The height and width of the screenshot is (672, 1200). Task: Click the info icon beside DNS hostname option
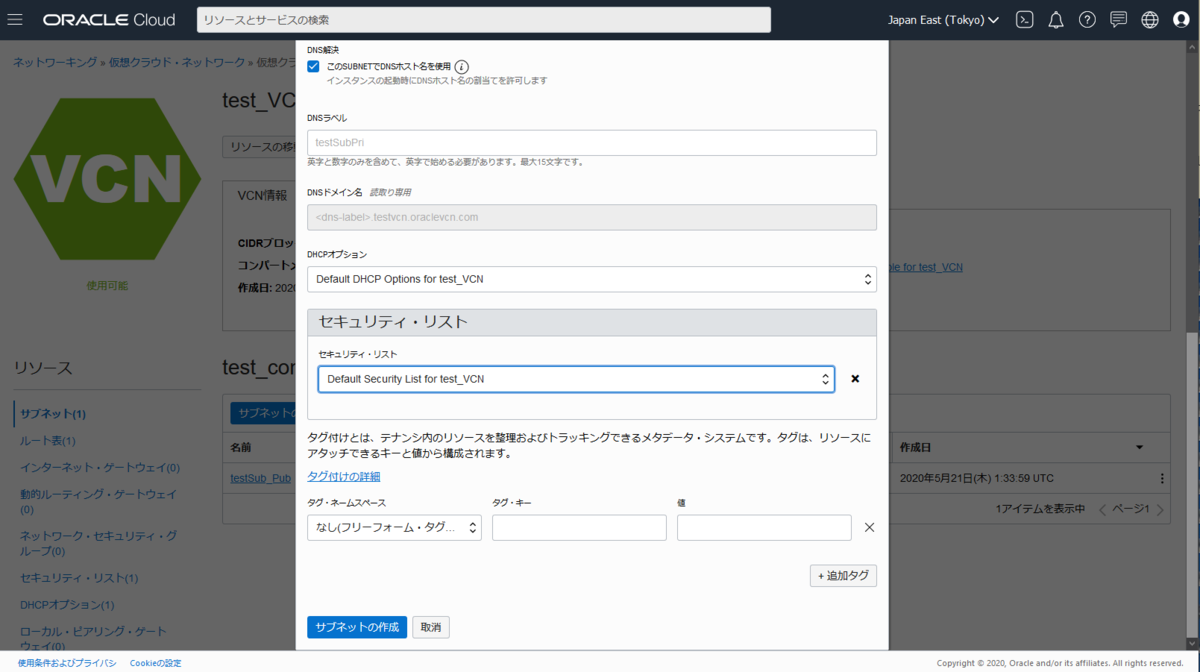[462, 66]
